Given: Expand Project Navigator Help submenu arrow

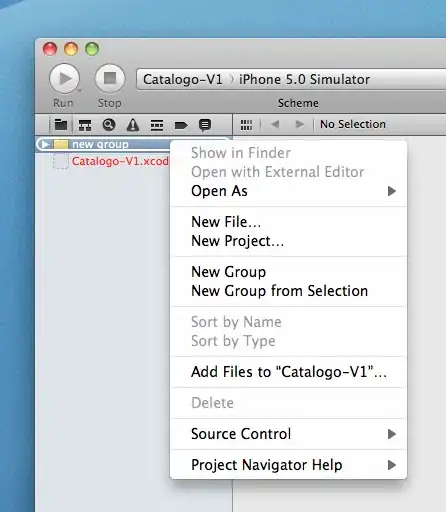Looking at the screenshot, I should coord(392,465).
